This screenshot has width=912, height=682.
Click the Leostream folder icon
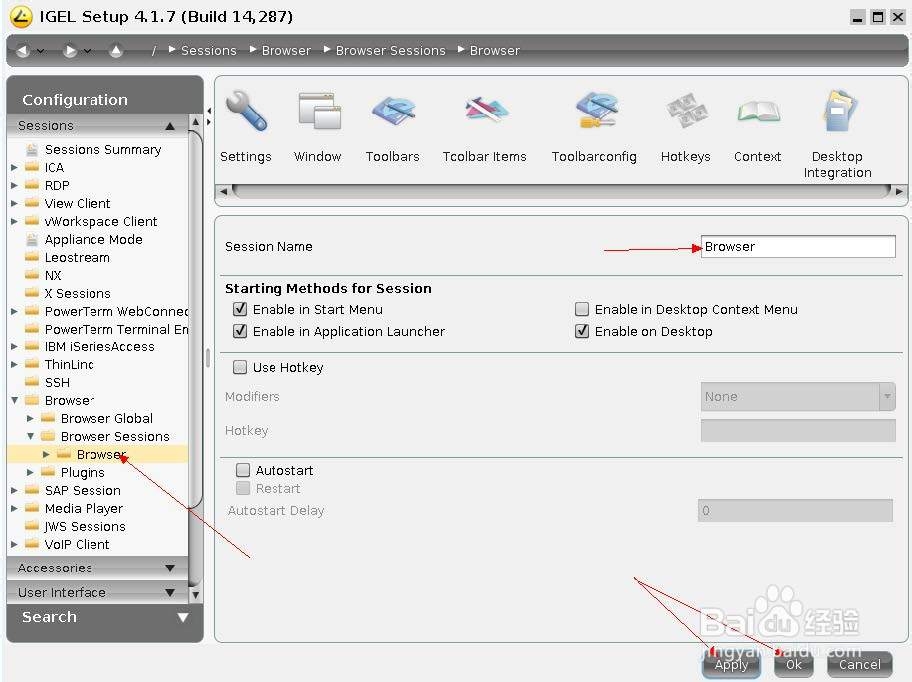[x=32, y=257]
